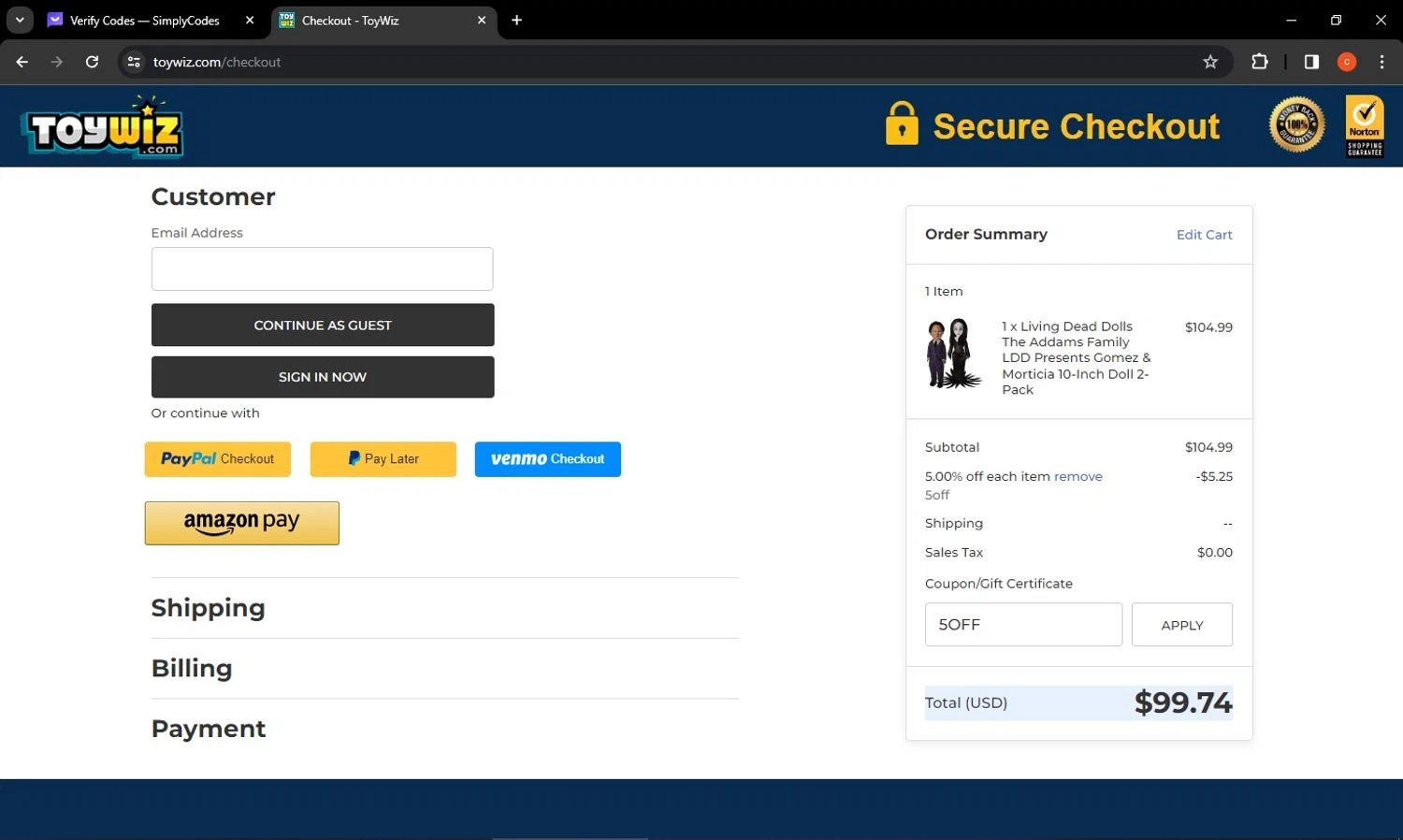Expand the Payment section

[x=209, y=729]
